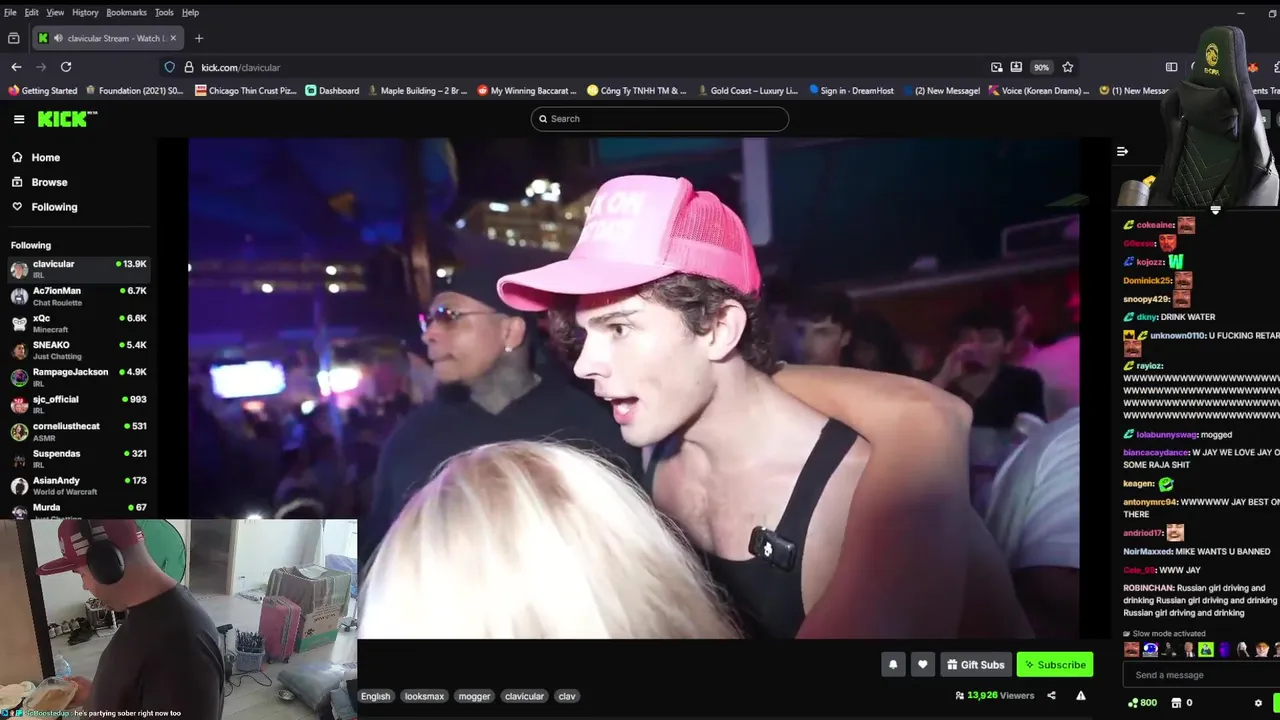The height and width of the screenshot is (720, 1280).
Task: Click username cokeaine in chat
Action: [1155, 225]
